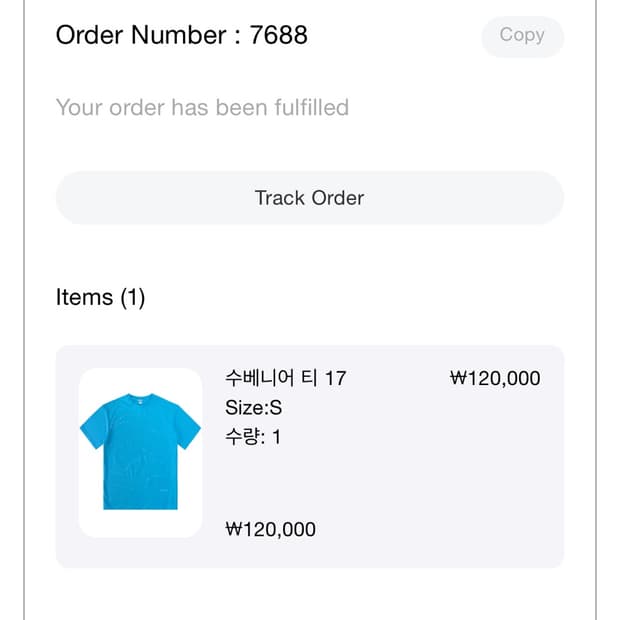Click the 수량: 1 quantity line

click(253, 437)
